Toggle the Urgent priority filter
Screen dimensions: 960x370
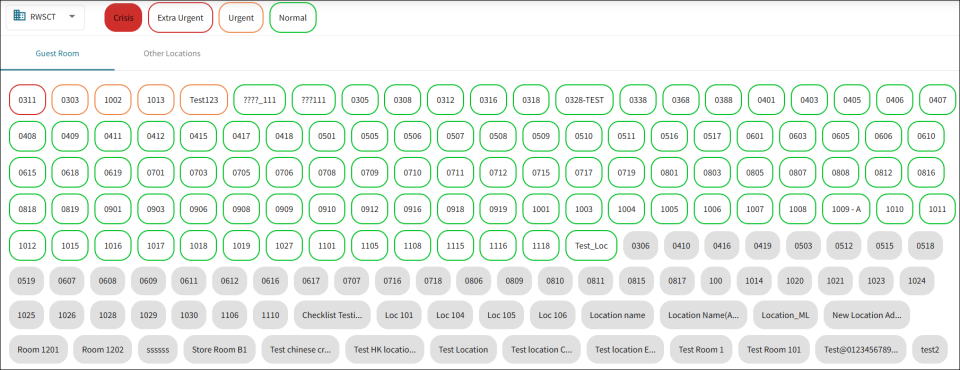click(241, 18)
